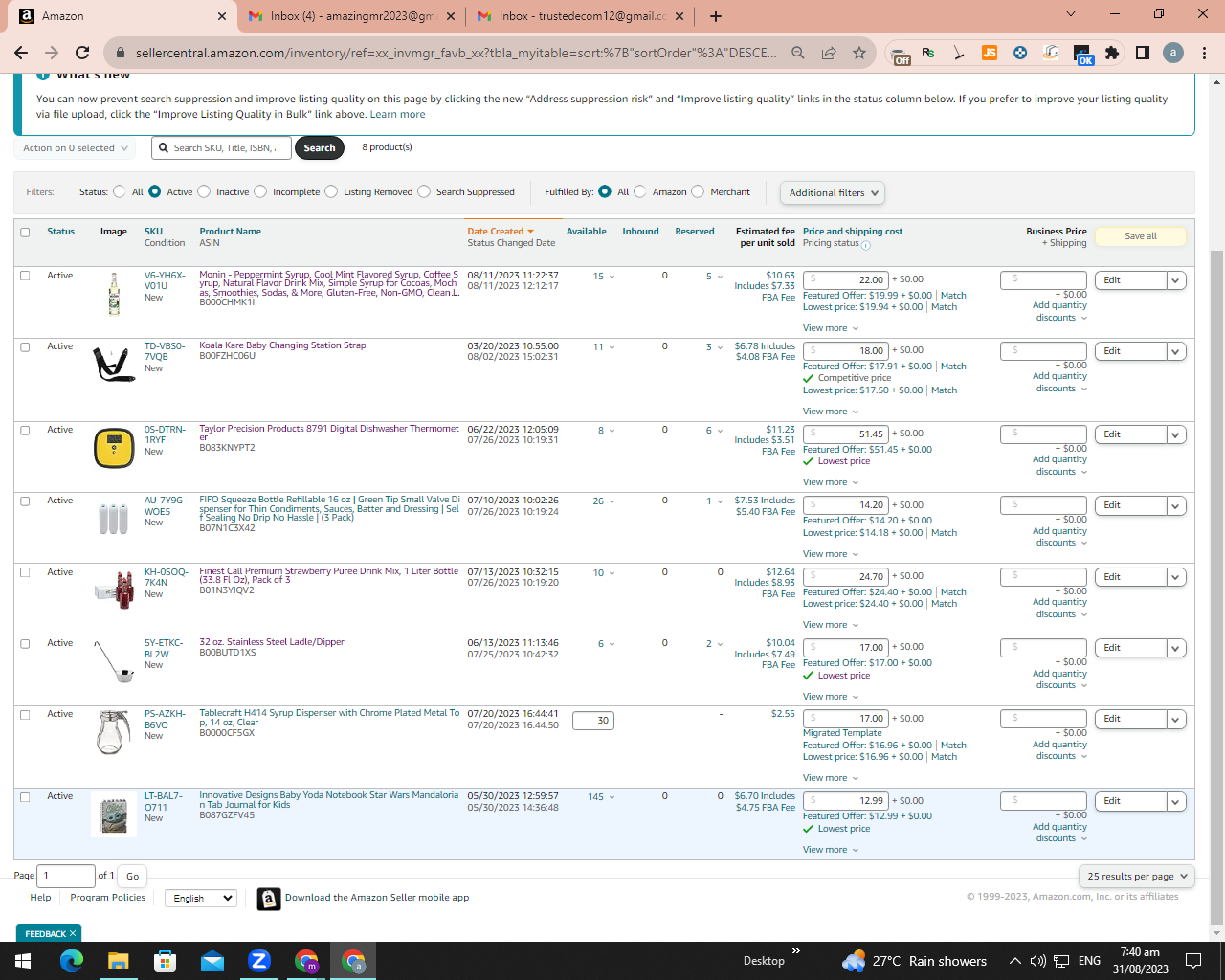Click the Help link in the footer
The height and width of the screenshot is (980, 1225).
point(40,898)
